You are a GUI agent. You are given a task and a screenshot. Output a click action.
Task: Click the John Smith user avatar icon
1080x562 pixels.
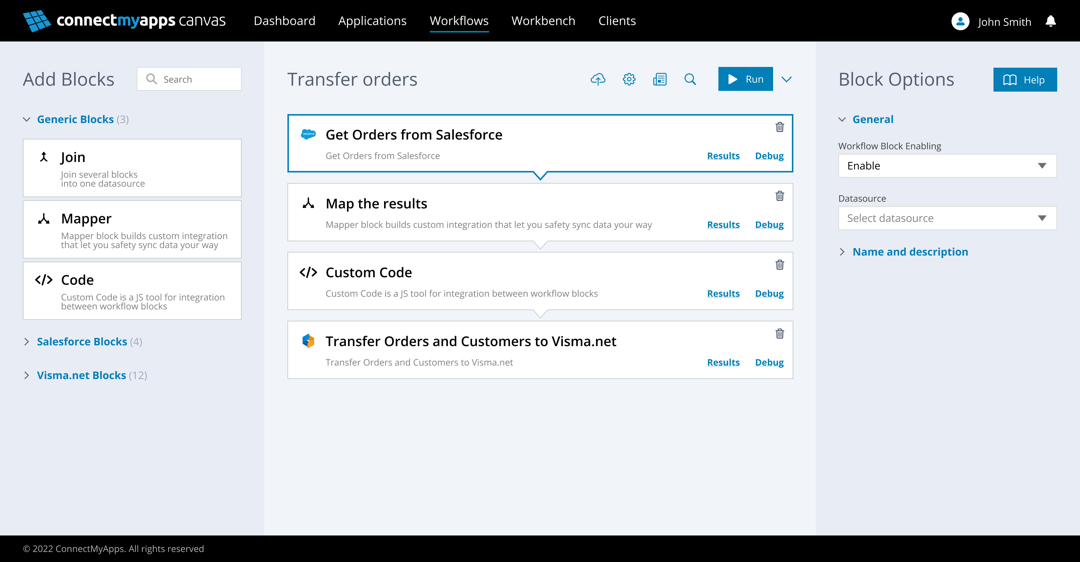tap(960, 21)
